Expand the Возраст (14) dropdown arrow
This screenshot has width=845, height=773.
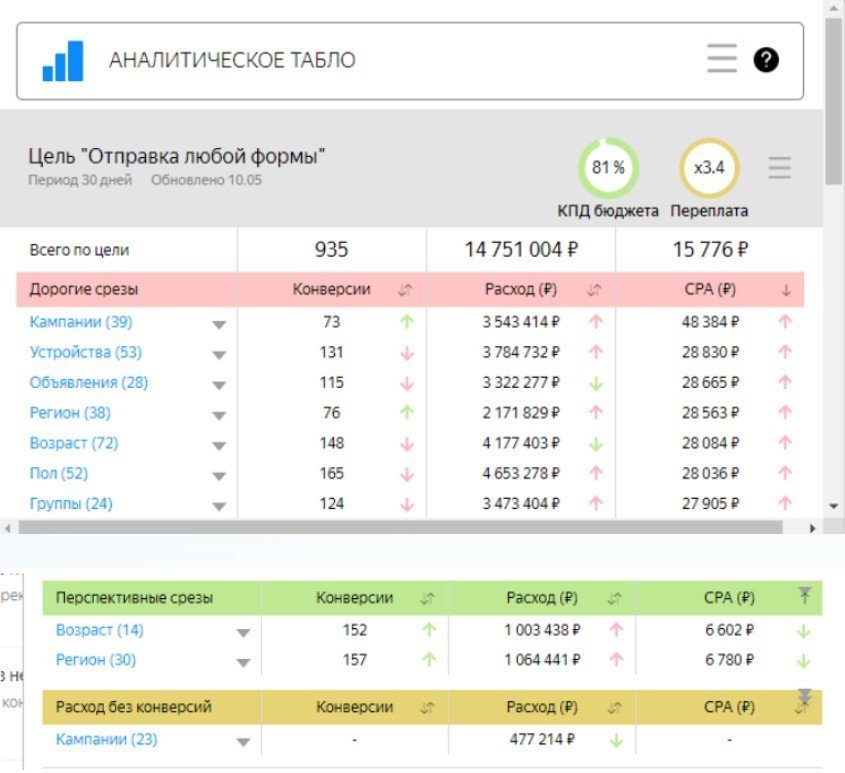[x=244, y=632]
